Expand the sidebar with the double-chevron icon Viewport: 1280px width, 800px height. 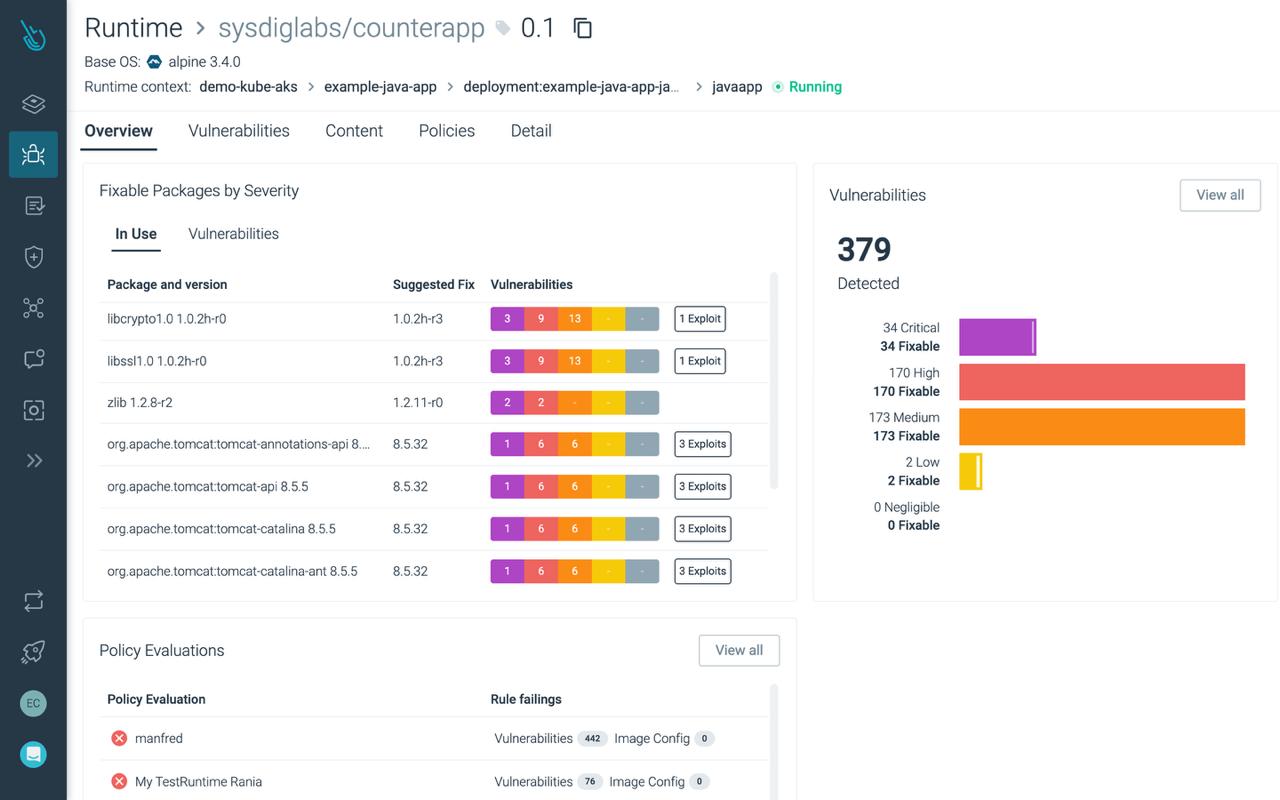(33, 459)
